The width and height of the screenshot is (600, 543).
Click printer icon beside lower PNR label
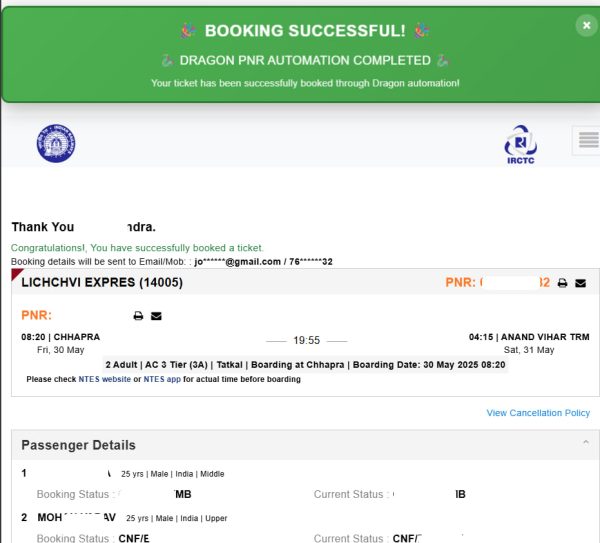tap(138, 316)
